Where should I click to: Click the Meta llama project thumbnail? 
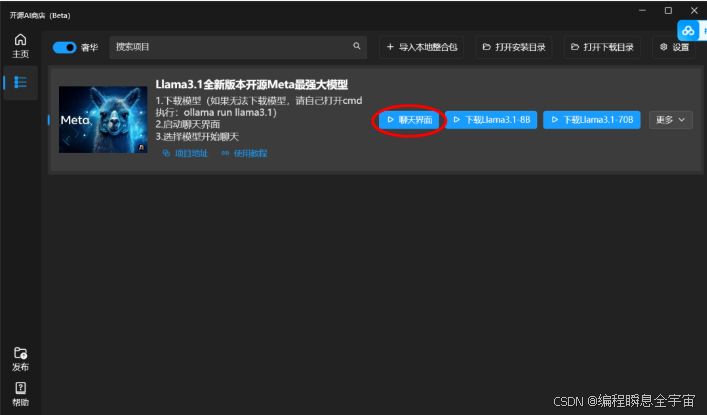[103, 120]
